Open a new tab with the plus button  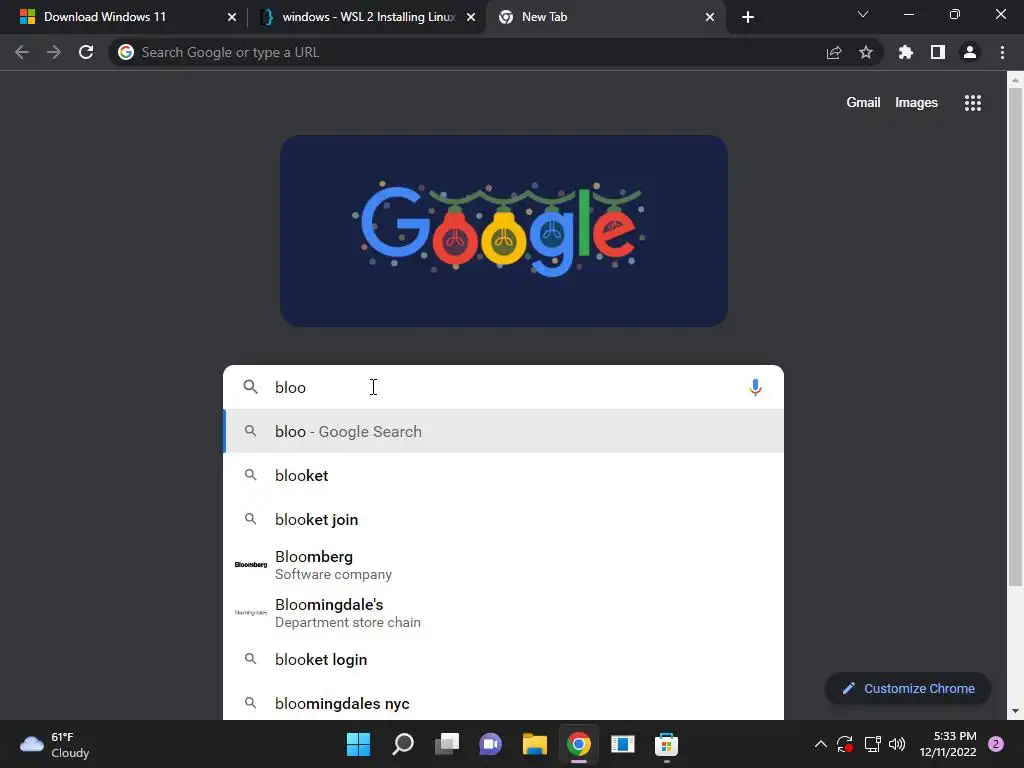coord(748,17)
